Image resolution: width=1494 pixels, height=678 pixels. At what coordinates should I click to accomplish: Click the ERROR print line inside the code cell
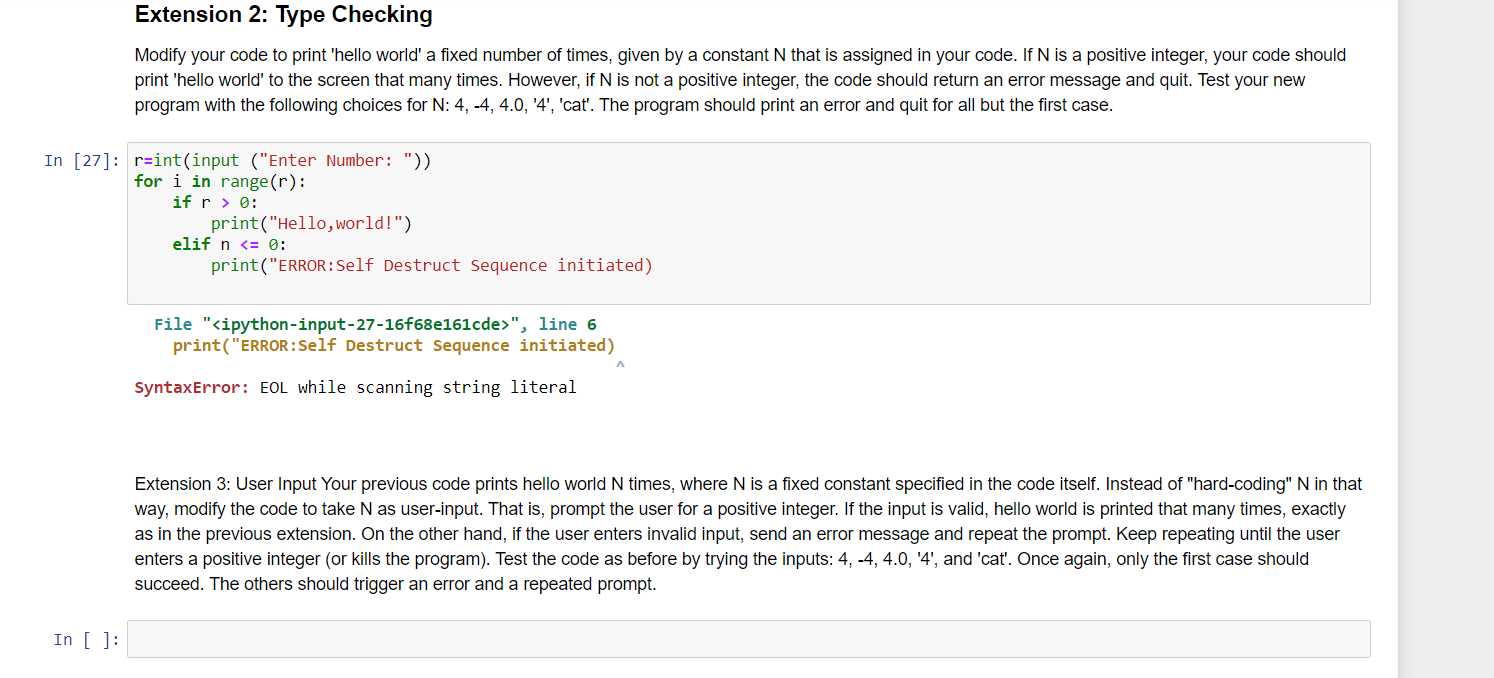coord(431,265)
